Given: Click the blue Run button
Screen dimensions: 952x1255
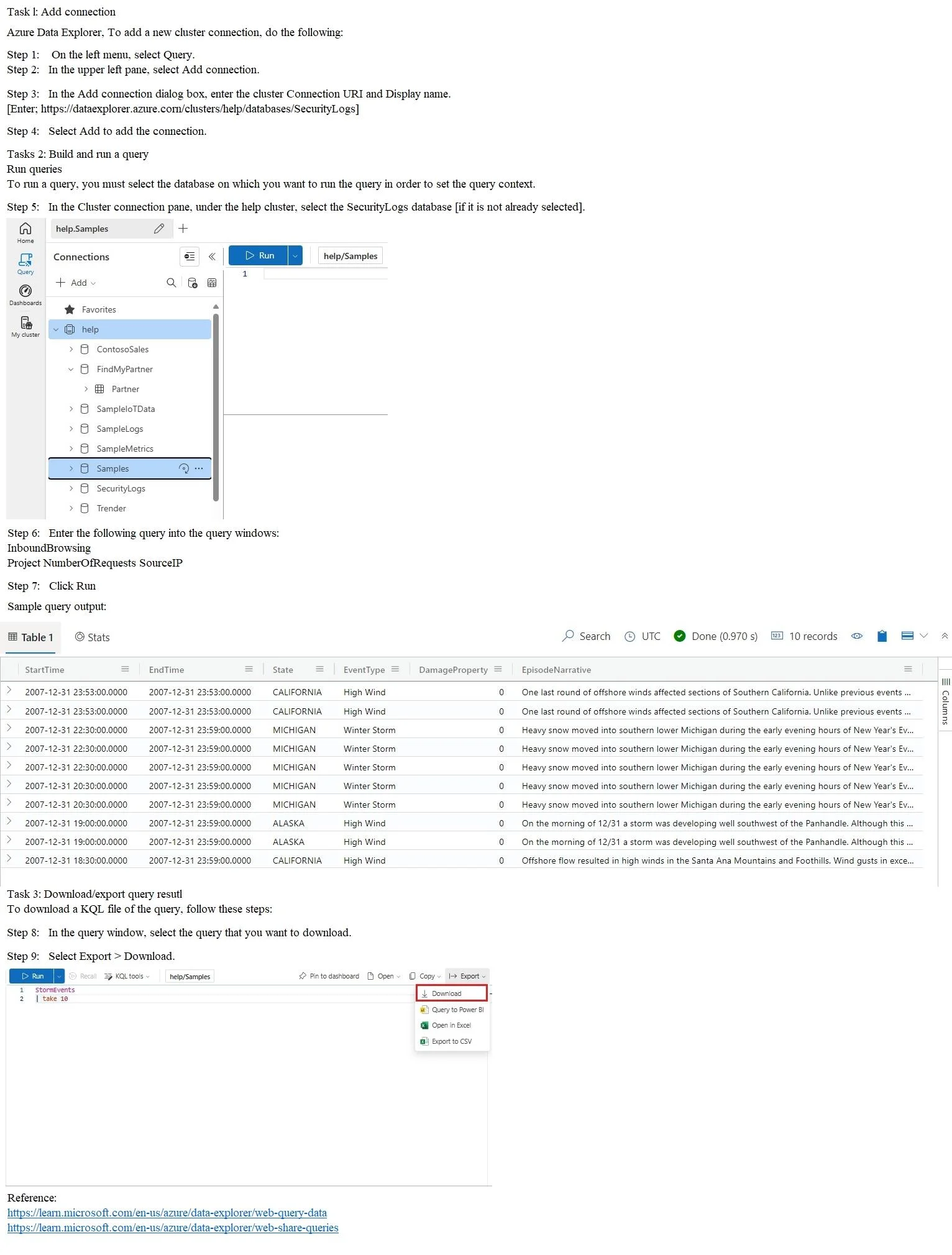Looking at the screenshot, I should coord(259,255).
